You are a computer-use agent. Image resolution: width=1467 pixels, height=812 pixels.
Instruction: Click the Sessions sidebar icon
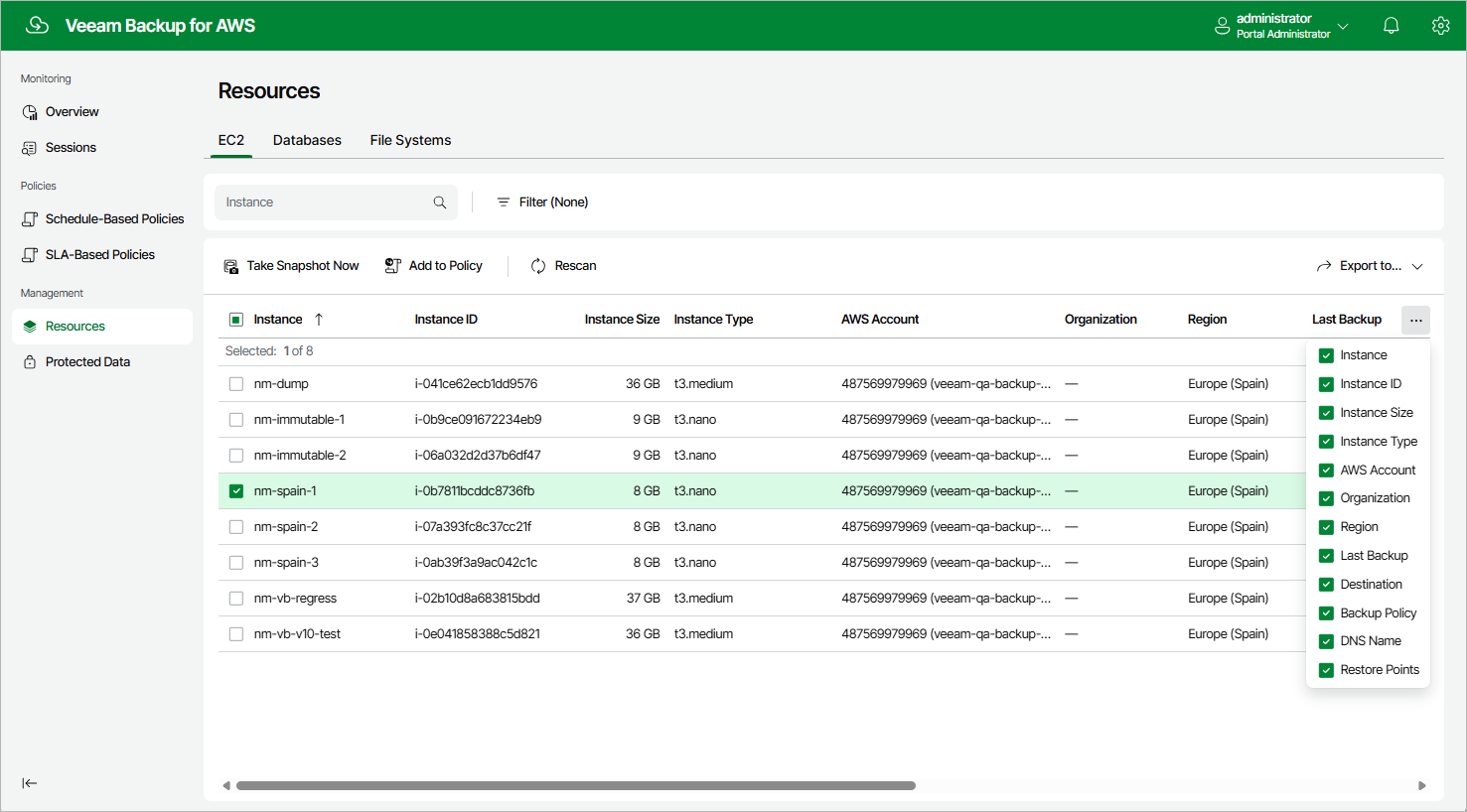(x=30, y=148)
